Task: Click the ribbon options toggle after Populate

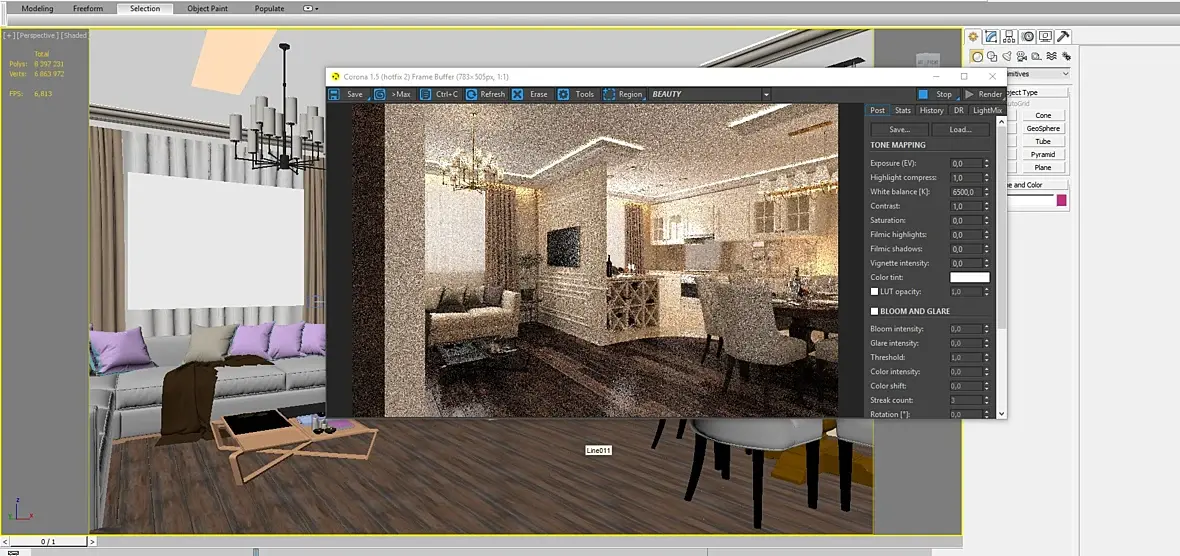Action: 310,8
